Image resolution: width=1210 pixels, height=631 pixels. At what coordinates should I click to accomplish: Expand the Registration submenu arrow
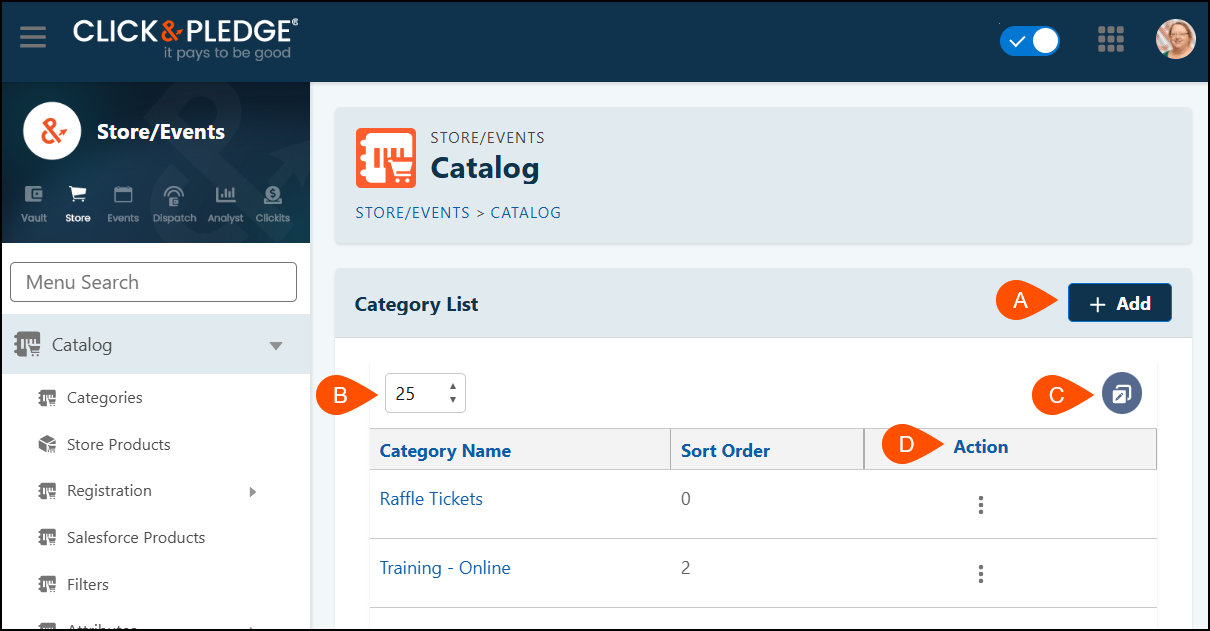coord(254,491)
